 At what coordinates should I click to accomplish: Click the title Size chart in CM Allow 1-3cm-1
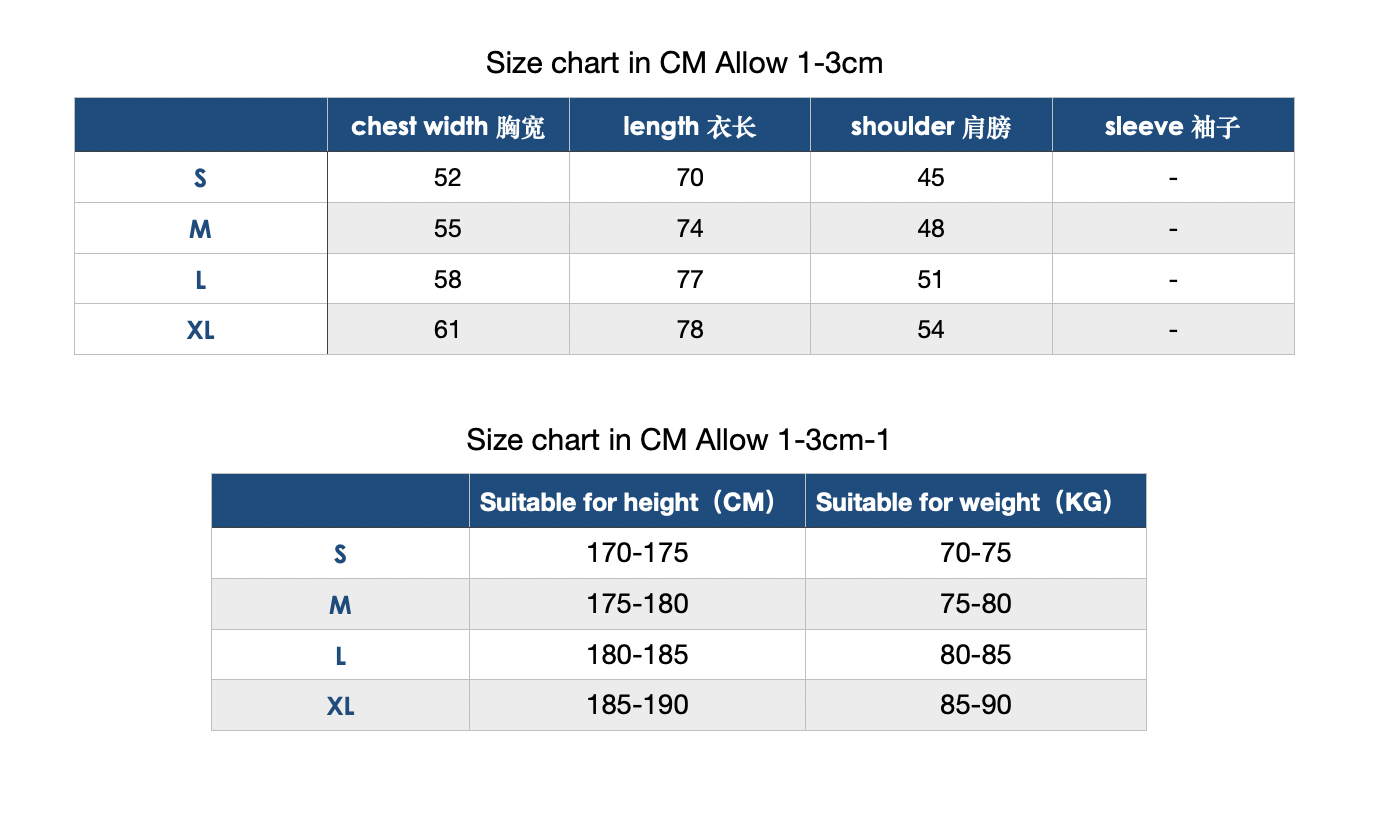tap(678, 439)
